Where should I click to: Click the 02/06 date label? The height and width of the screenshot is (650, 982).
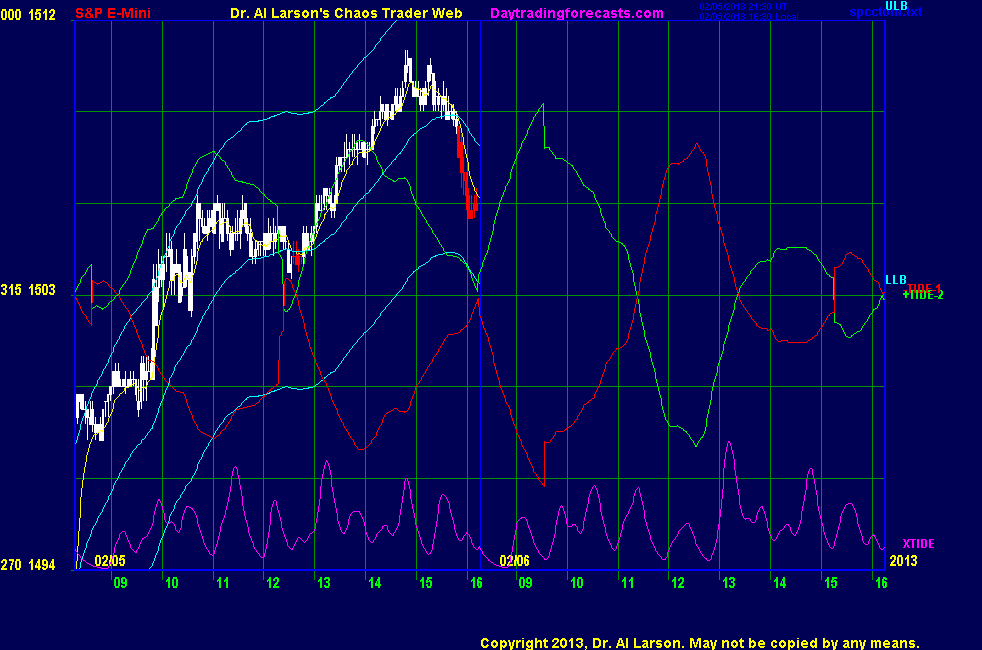click(x=514, y=560)
